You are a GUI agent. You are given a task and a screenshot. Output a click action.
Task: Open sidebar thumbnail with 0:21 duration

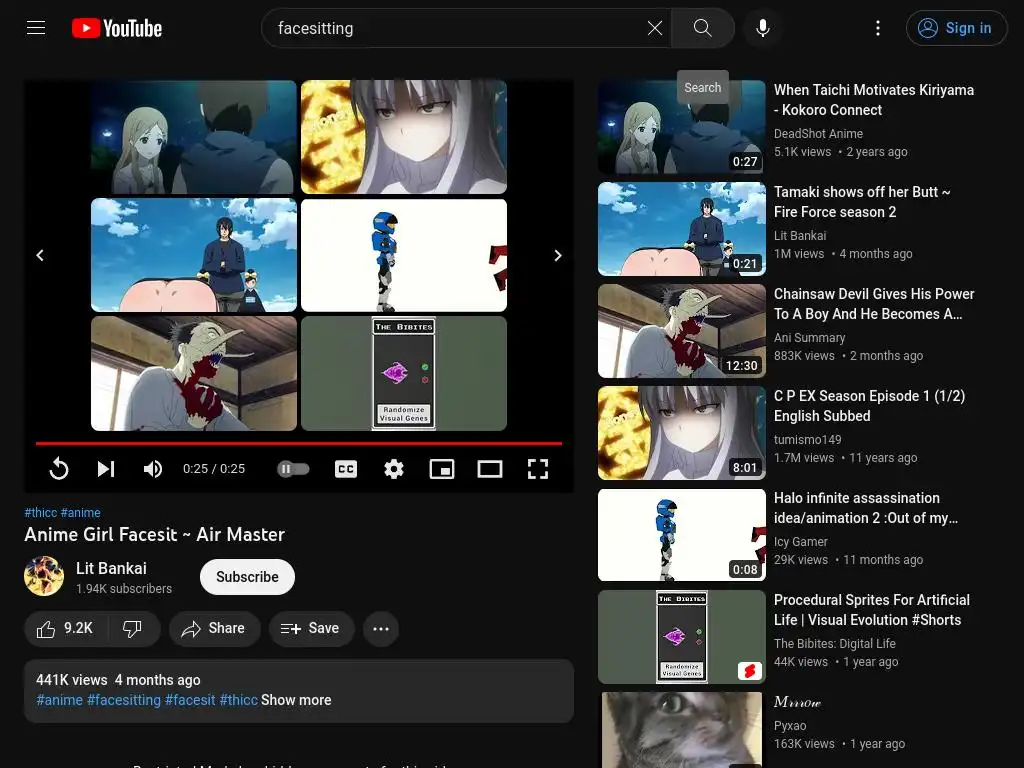tap(681, 229)
